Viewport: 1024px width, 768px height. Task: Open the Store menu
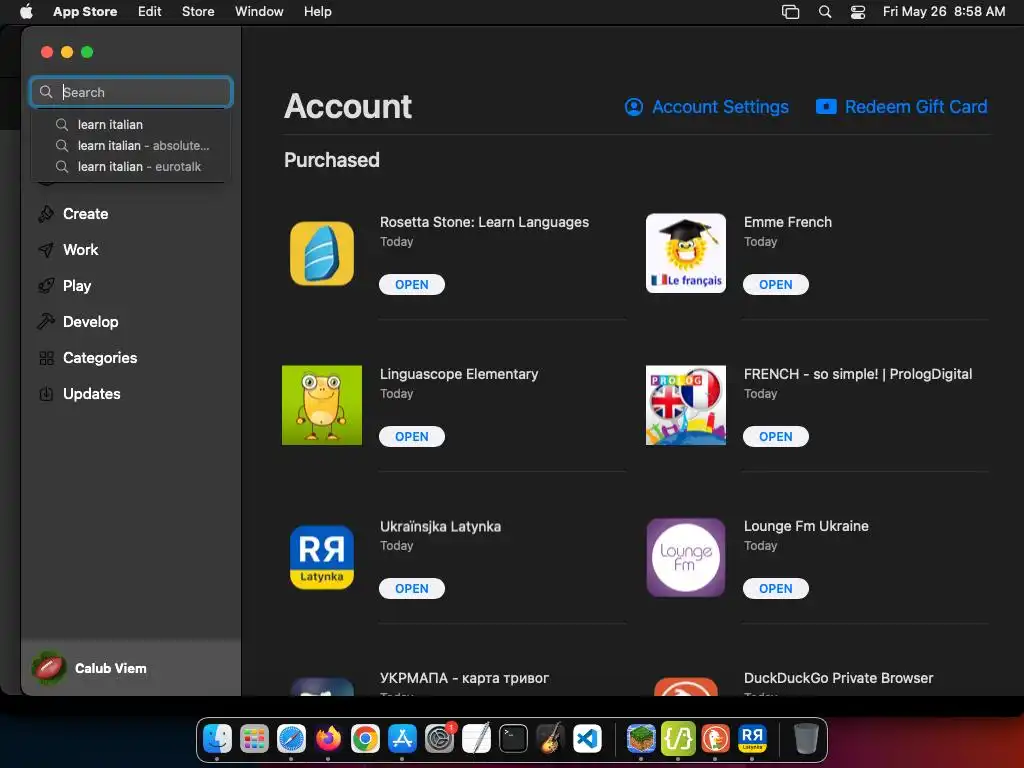tap(198, 11)
